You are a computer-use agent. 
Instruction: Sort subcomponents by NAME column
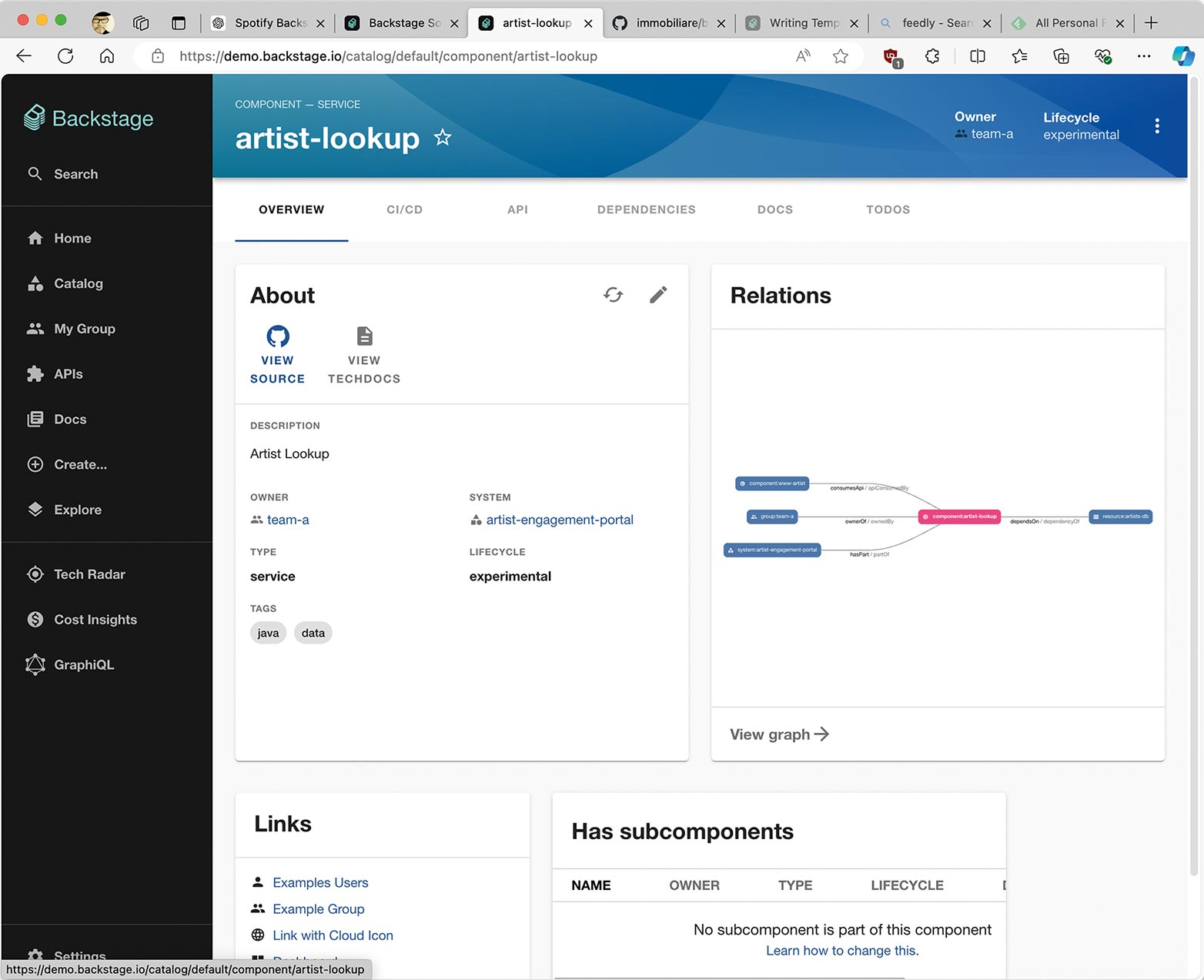pyautogui.click(x=591, y=885)
